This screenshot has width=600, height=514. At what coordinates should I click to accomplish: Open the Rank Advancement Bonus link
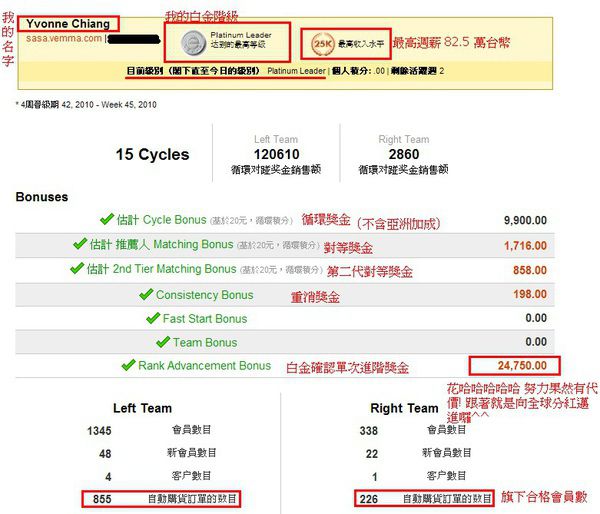[205, 366]
